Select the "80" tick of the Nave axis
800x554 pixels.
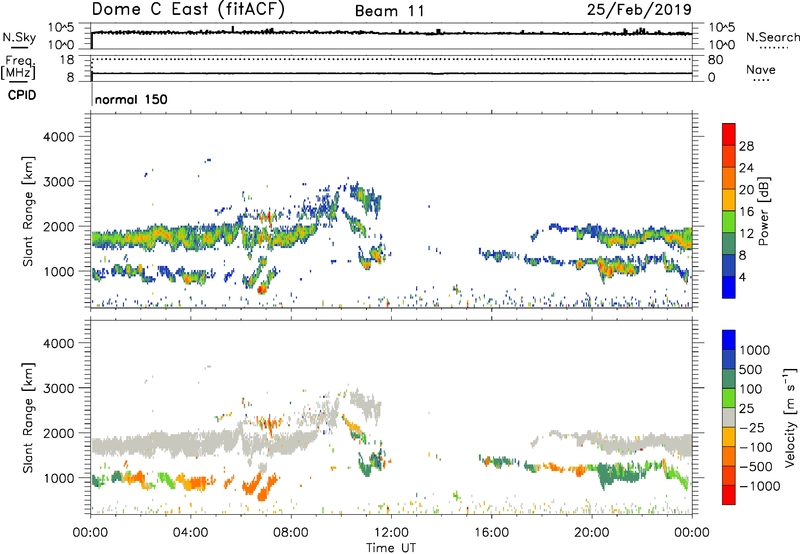coord(715,60)
